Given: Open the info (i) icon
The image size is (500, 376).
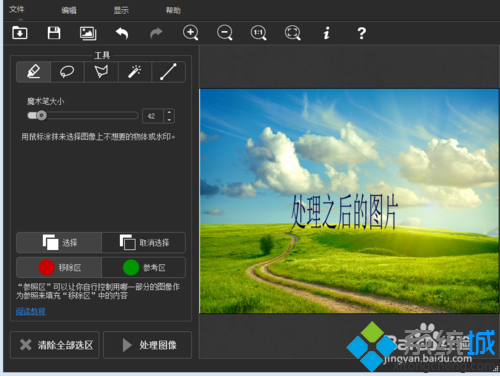Looking at the screenshot, I should [327, 33].
